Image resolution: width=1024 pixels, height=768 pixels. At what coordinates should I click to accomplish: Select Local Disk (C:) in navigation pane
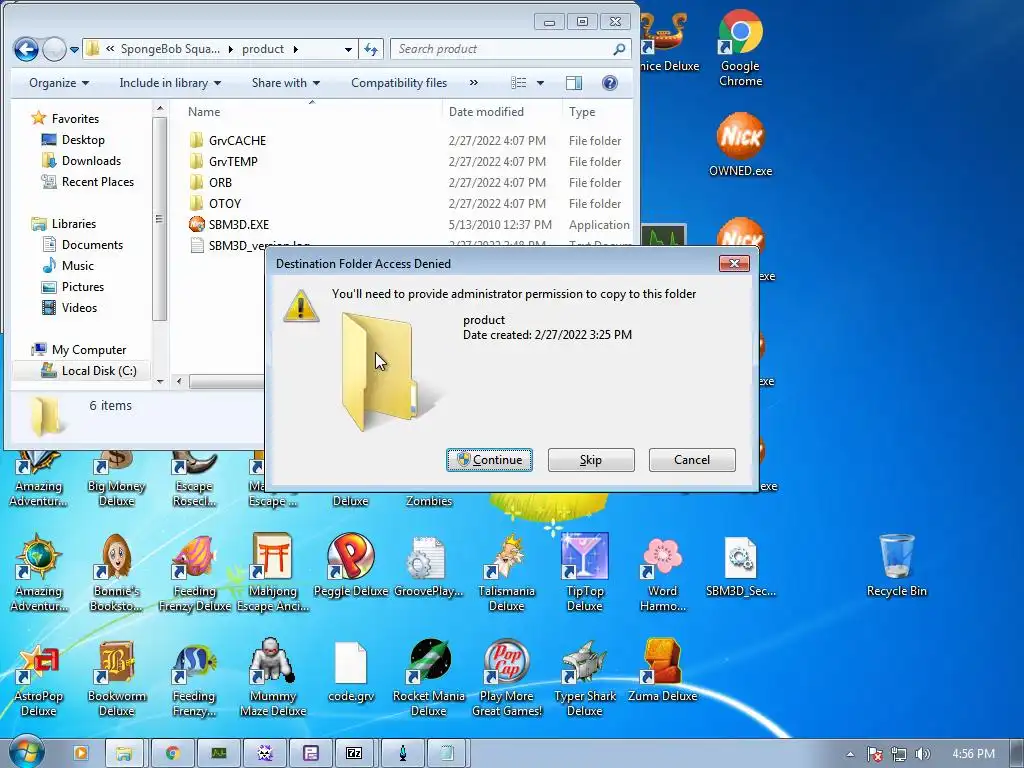[x=99, y=371]
